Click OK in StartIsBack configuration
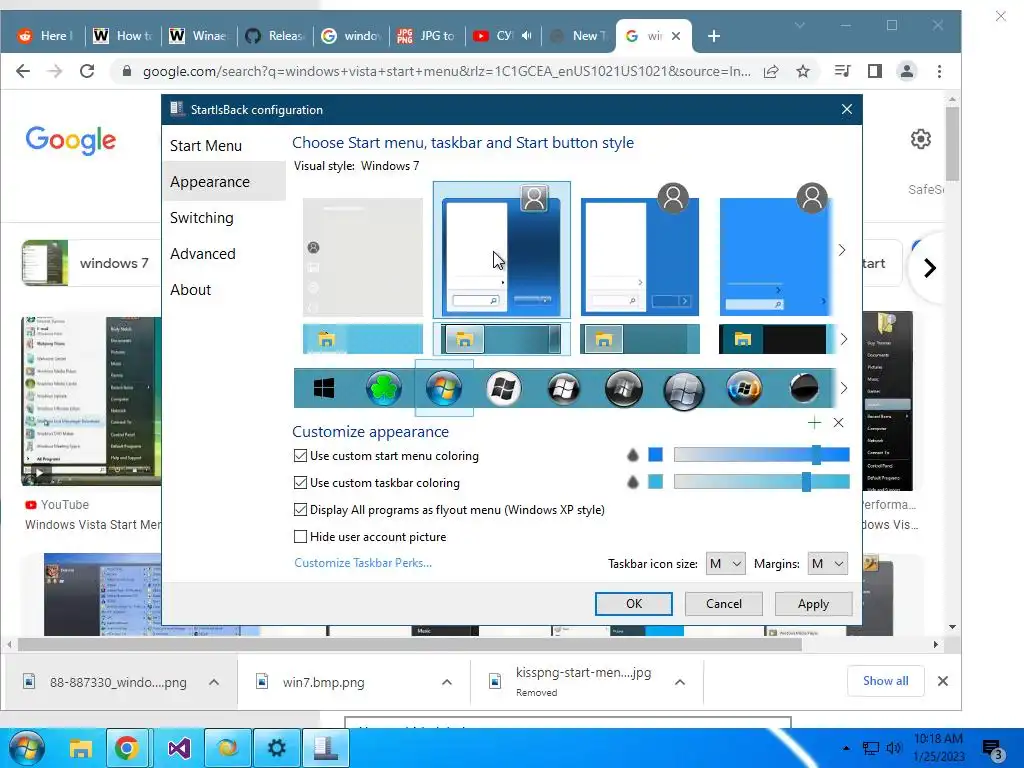1024x768 pixels. pos(633,604)
